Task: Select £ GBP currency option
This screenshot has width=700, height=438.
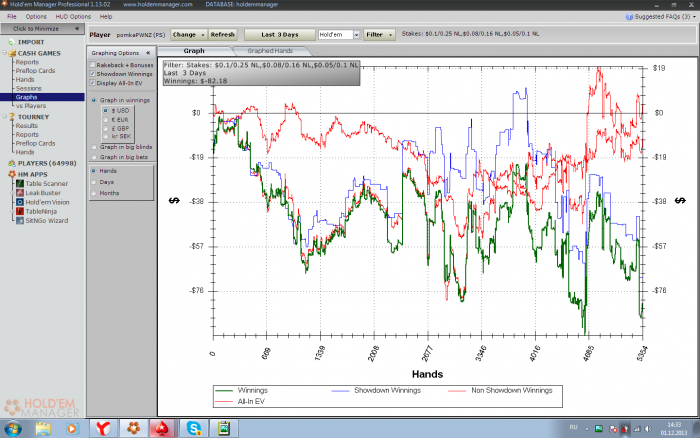Action: (105, 128)
